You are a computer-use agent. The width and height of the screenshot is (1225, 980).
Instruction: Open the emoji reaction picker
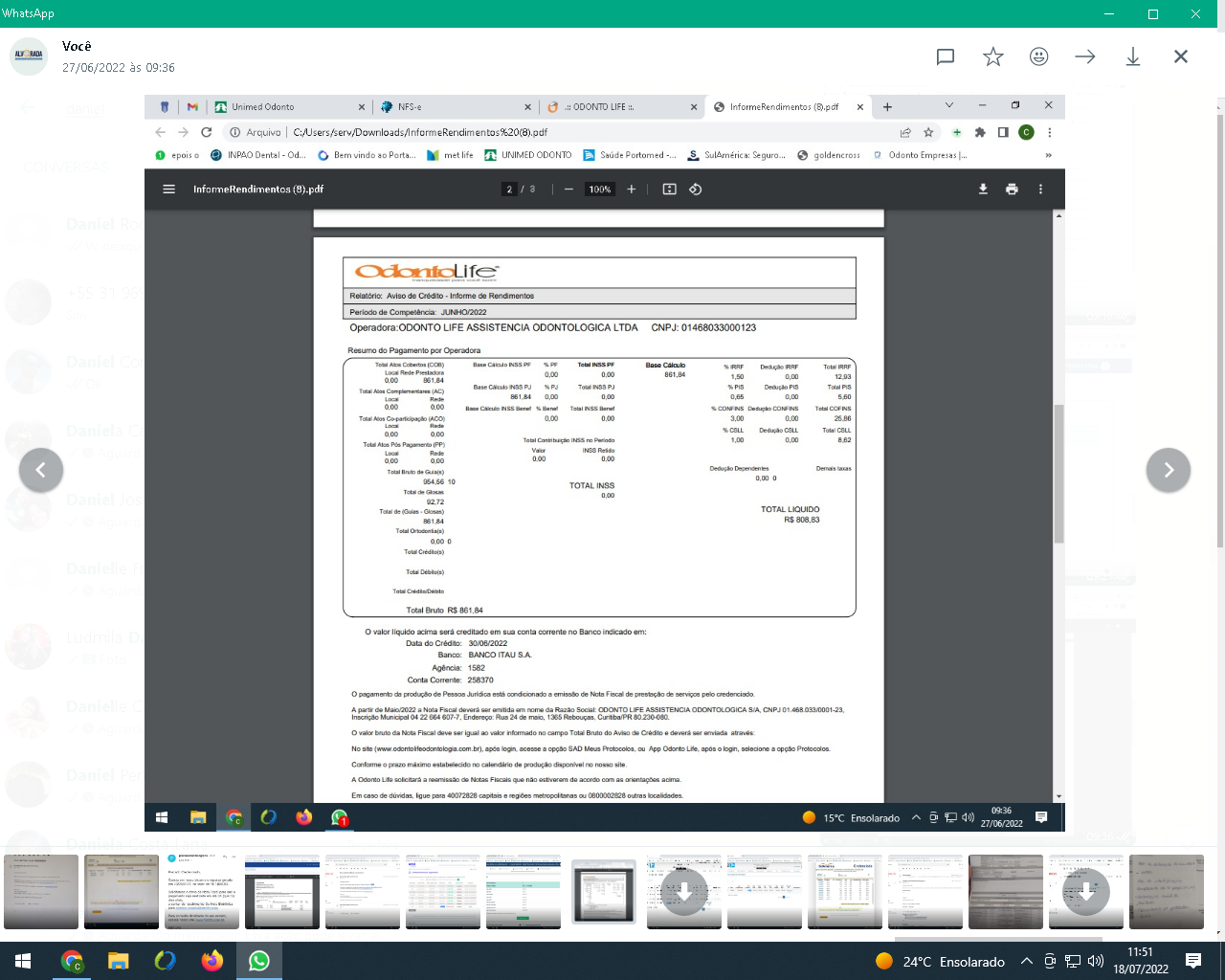click(x=1038, y=56)
